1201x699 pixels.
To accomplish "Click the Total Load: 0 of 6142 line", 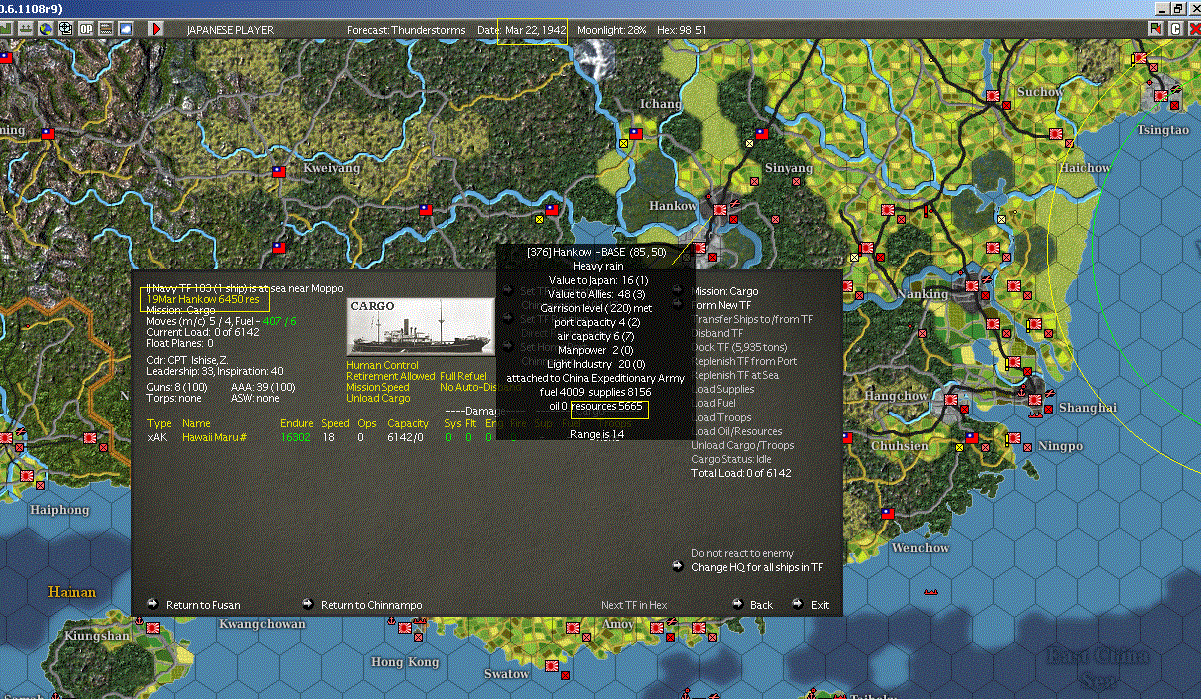I will [x=741, y=473].
